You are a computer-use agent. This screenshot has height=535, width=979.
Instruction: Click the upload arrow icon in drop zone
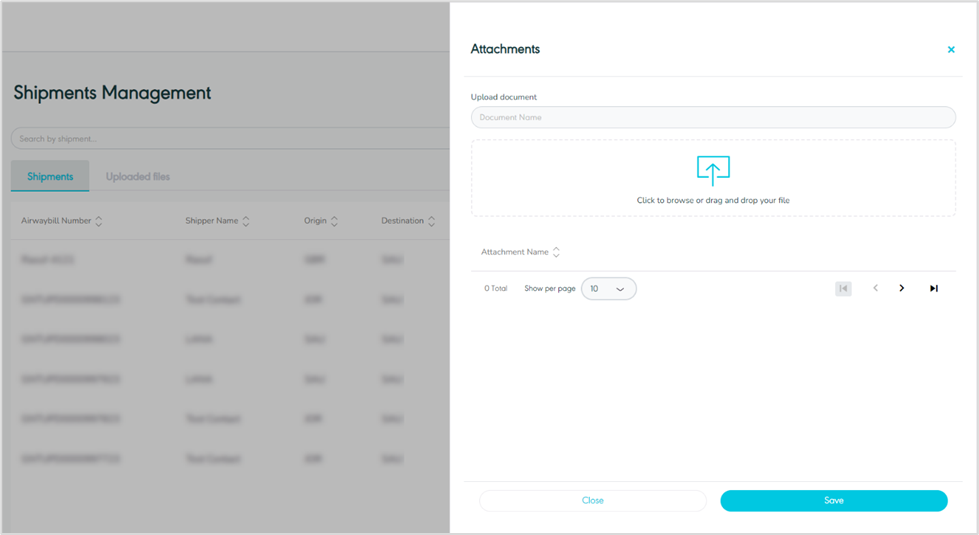(712, 170)
